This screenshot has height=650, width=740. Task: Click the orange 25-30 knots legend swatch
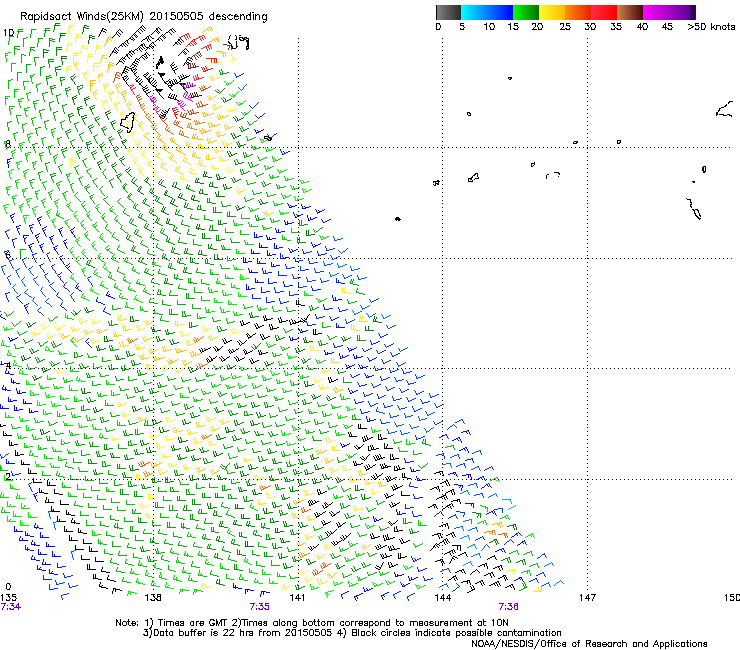578,12
